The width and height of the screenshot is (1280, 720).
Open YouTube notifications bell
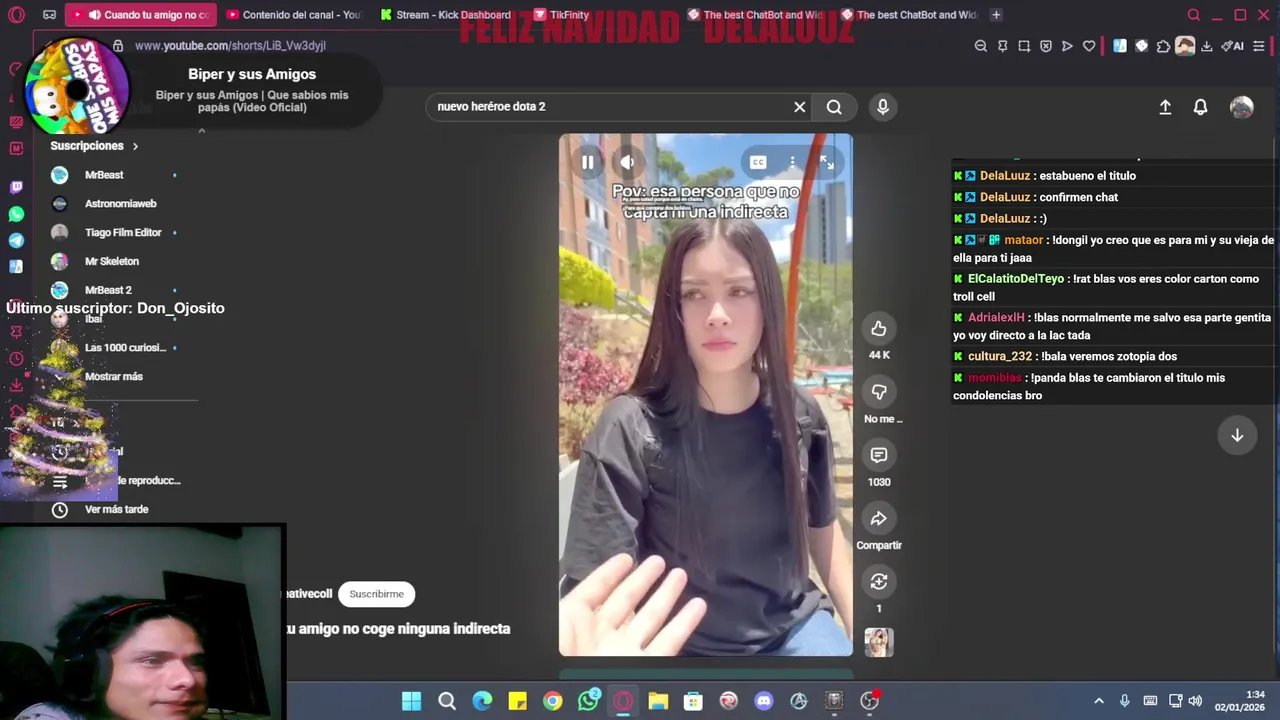pos(1200,107)
